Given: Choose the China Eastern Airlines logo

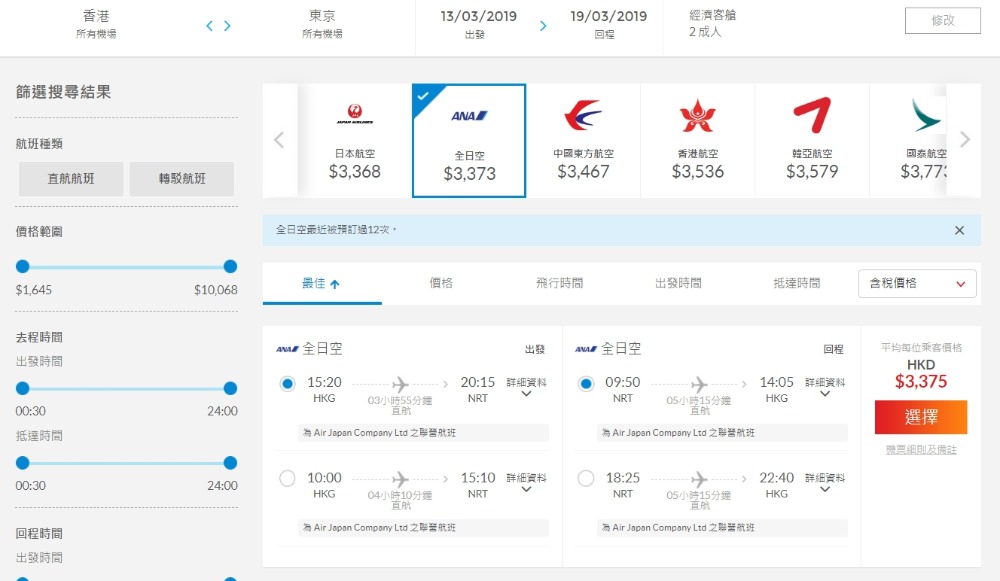Looking at the screenshot, I should [x=583, y=116].
